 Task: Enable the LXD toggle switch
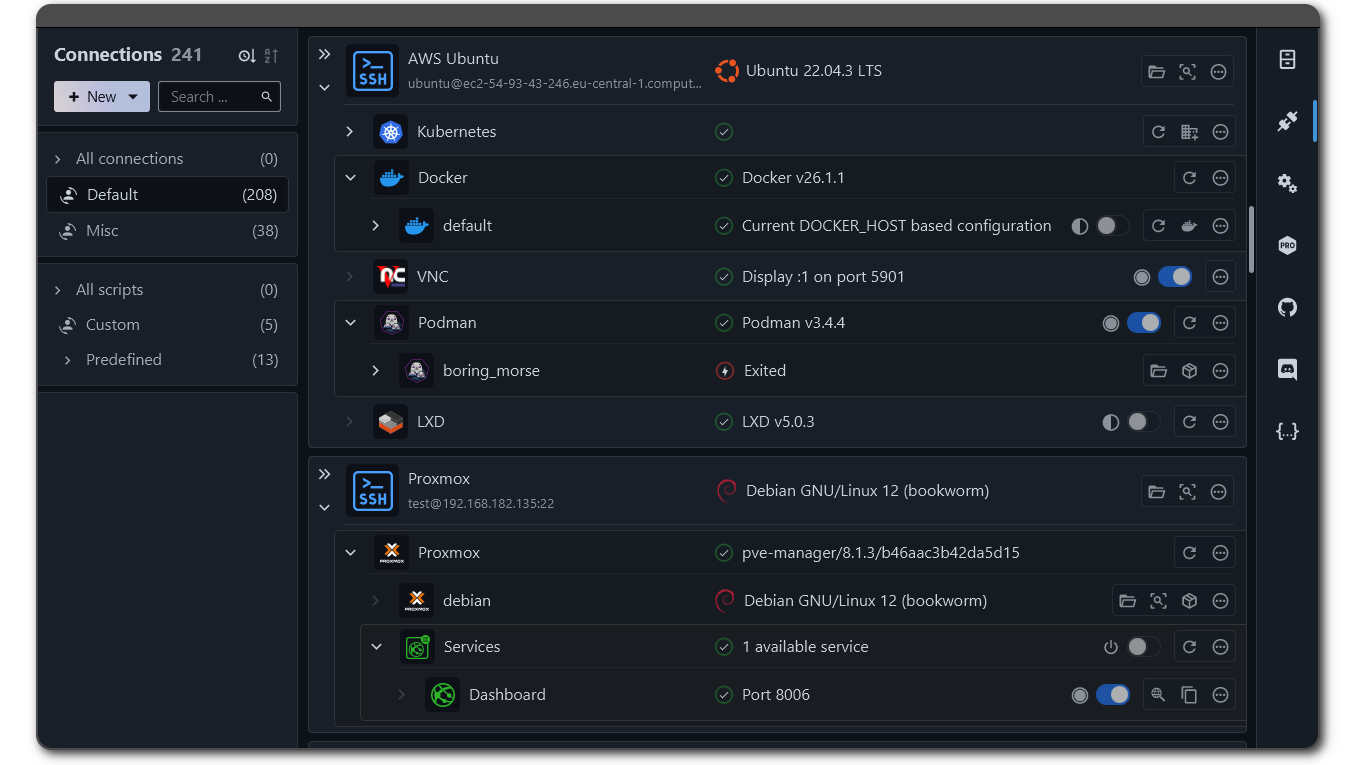point(1143,422)
